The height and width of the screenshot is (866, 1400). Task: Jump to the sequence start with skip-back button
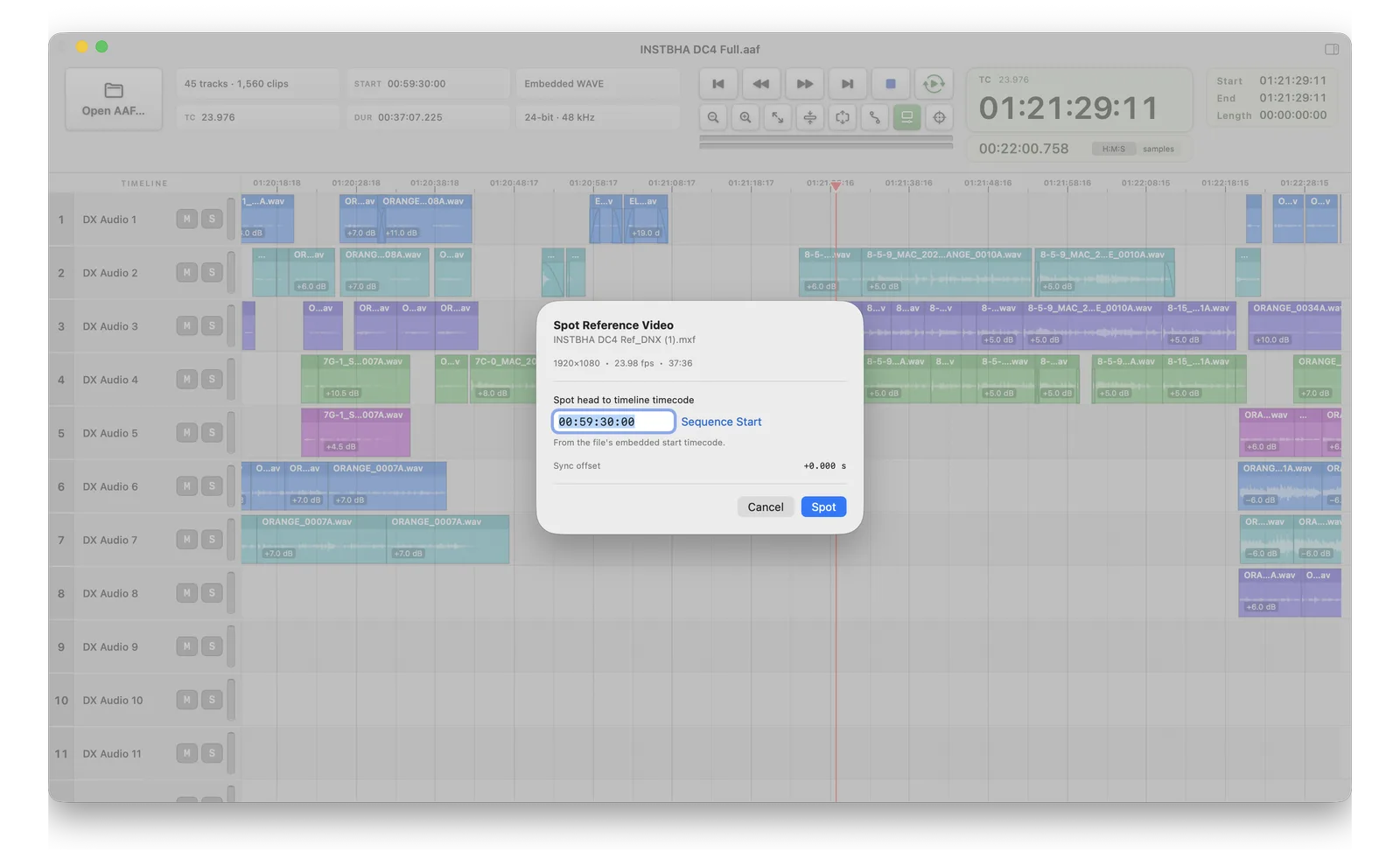(717, 84)
